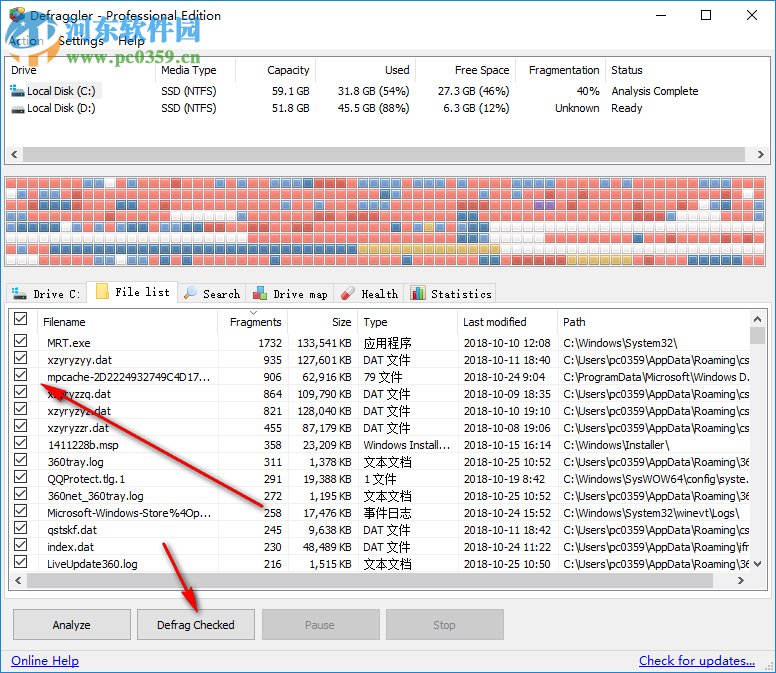Screen dimensions: 776x673
Task: Click the Search magnifier icon
Action: 190,293
